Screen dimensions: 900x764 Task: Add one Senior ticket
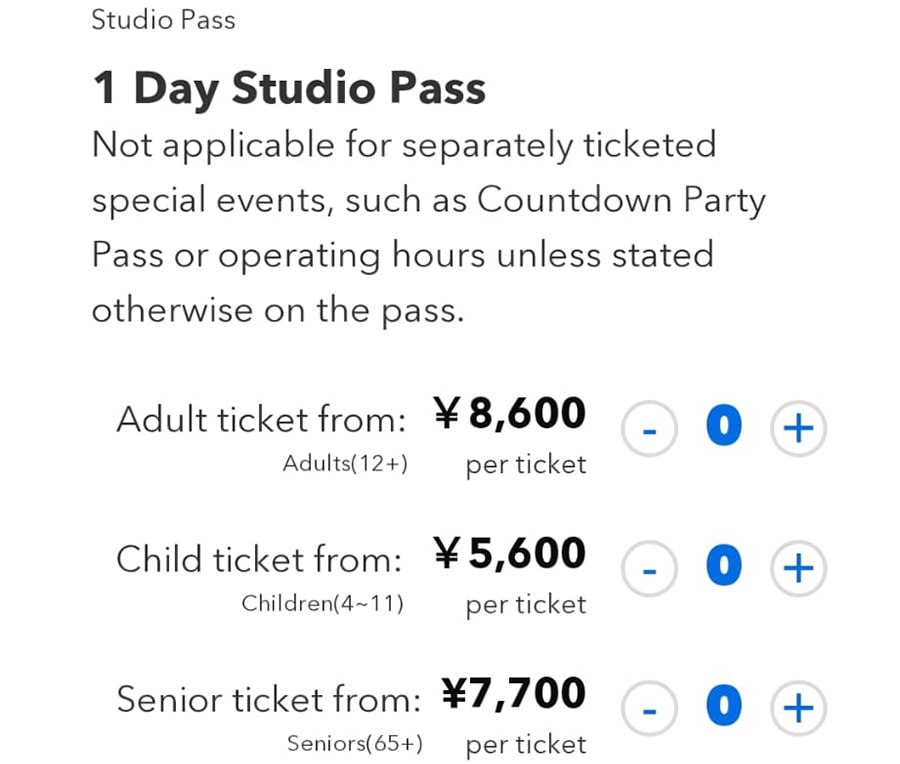click(x=798, y=708)
